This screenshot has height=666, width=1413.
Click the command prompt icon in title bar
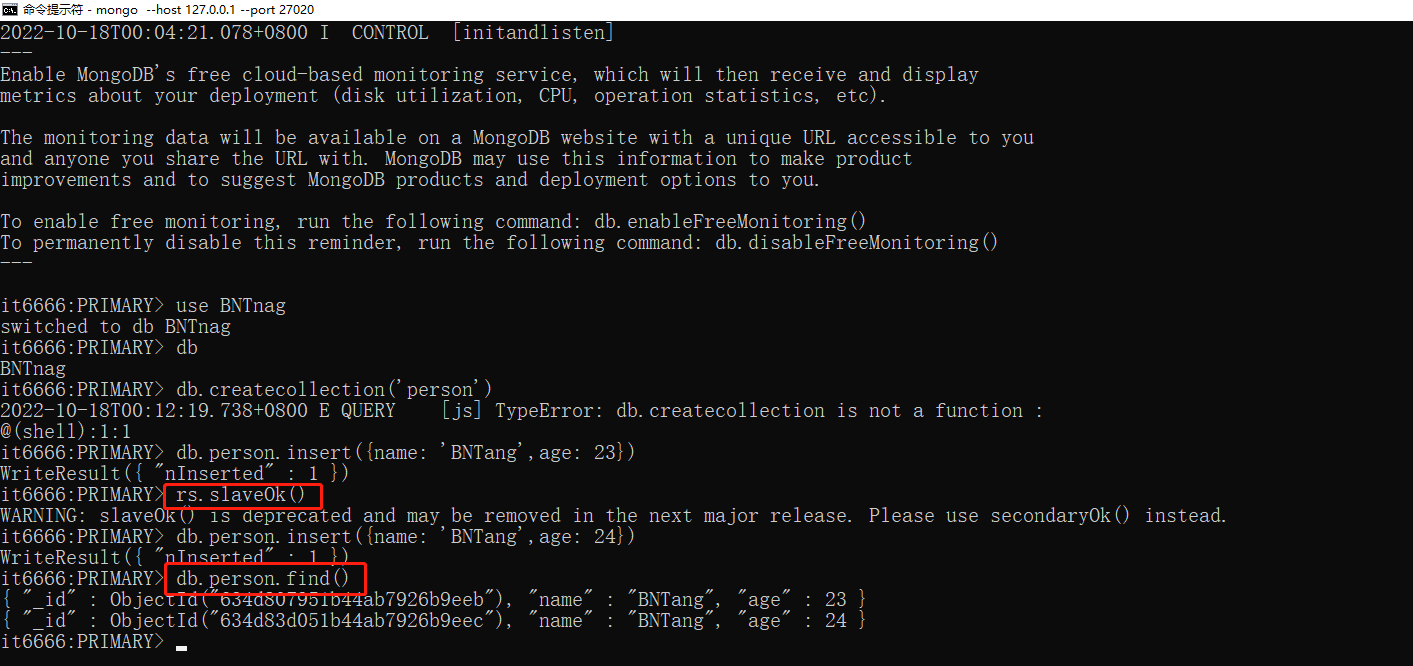[10, 9]
